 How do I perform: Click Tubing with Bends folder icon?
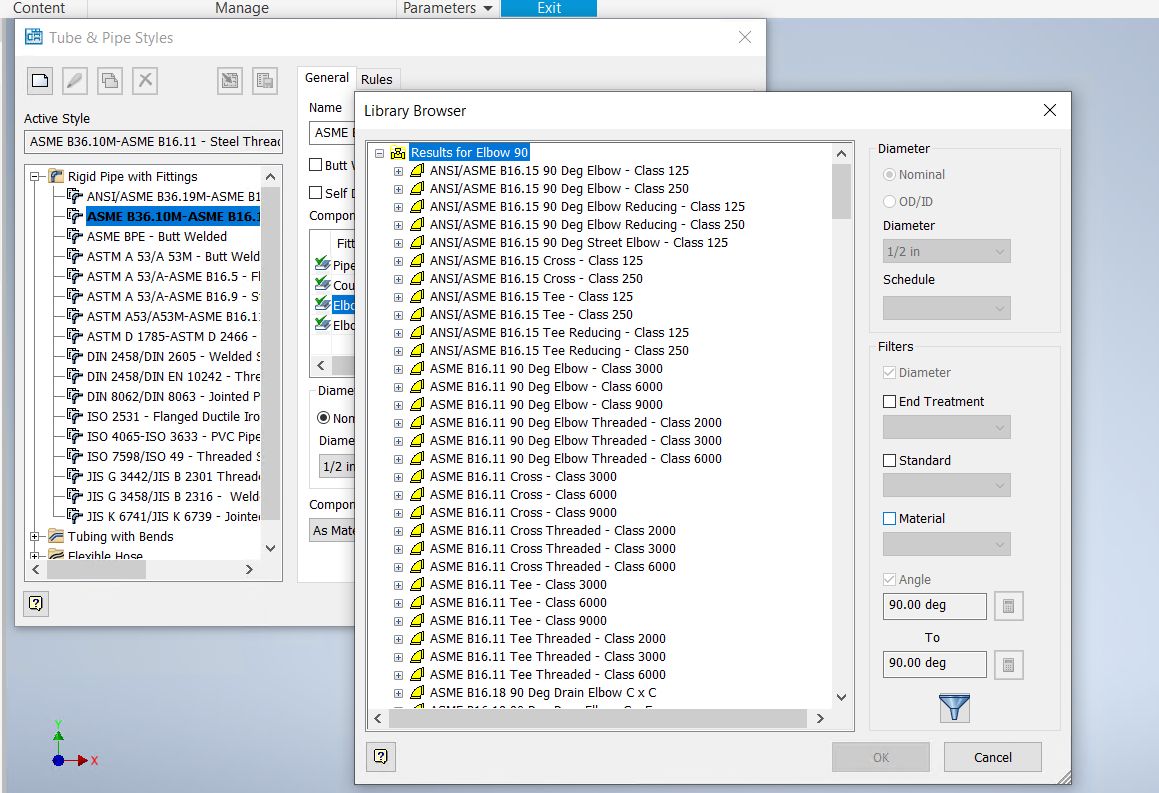click(56, 536)
